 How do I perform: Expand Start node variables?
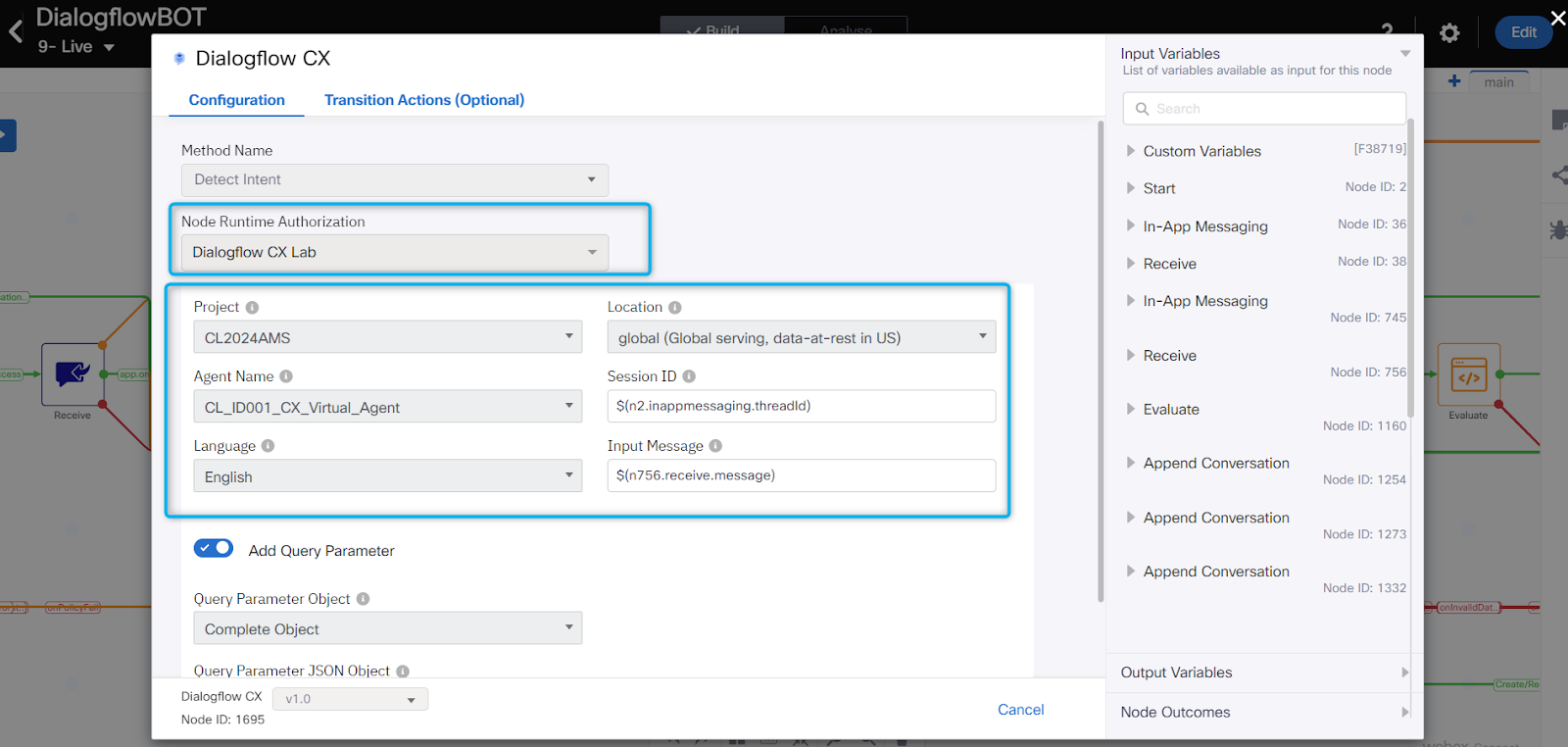point(1130,188)
